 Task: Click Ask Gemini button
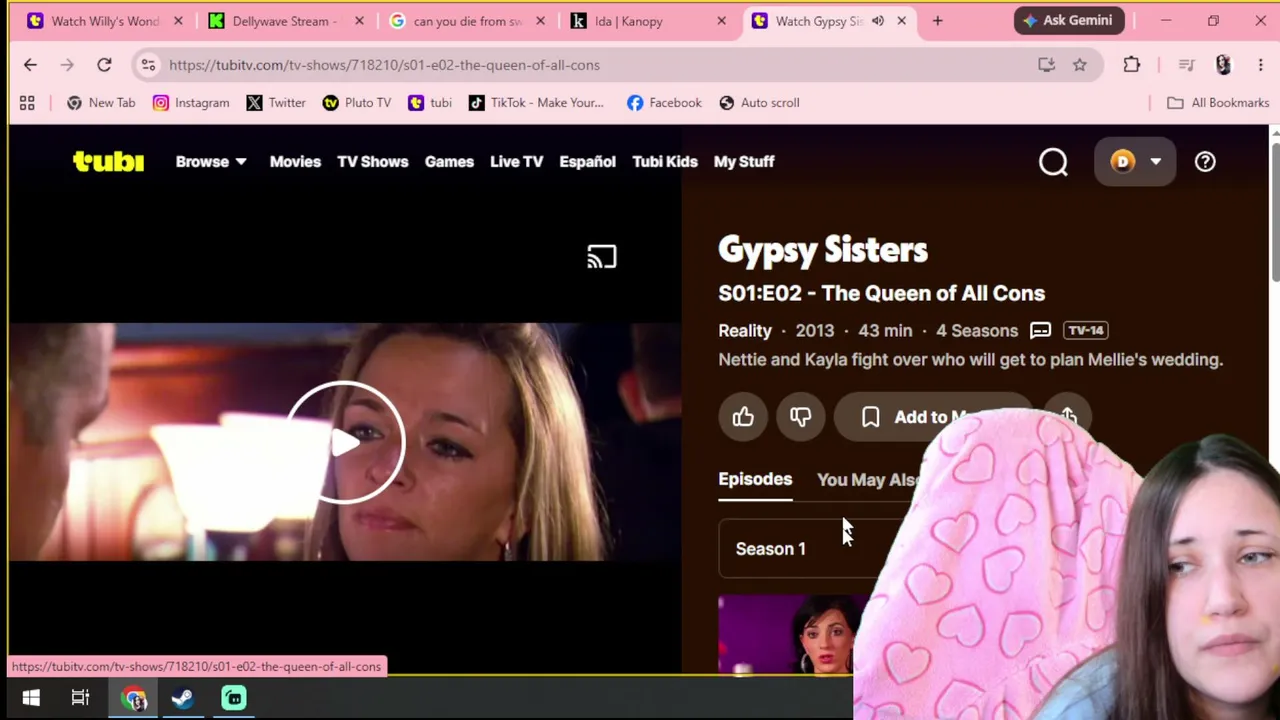pyautogui.click(x=1069, y=20)
